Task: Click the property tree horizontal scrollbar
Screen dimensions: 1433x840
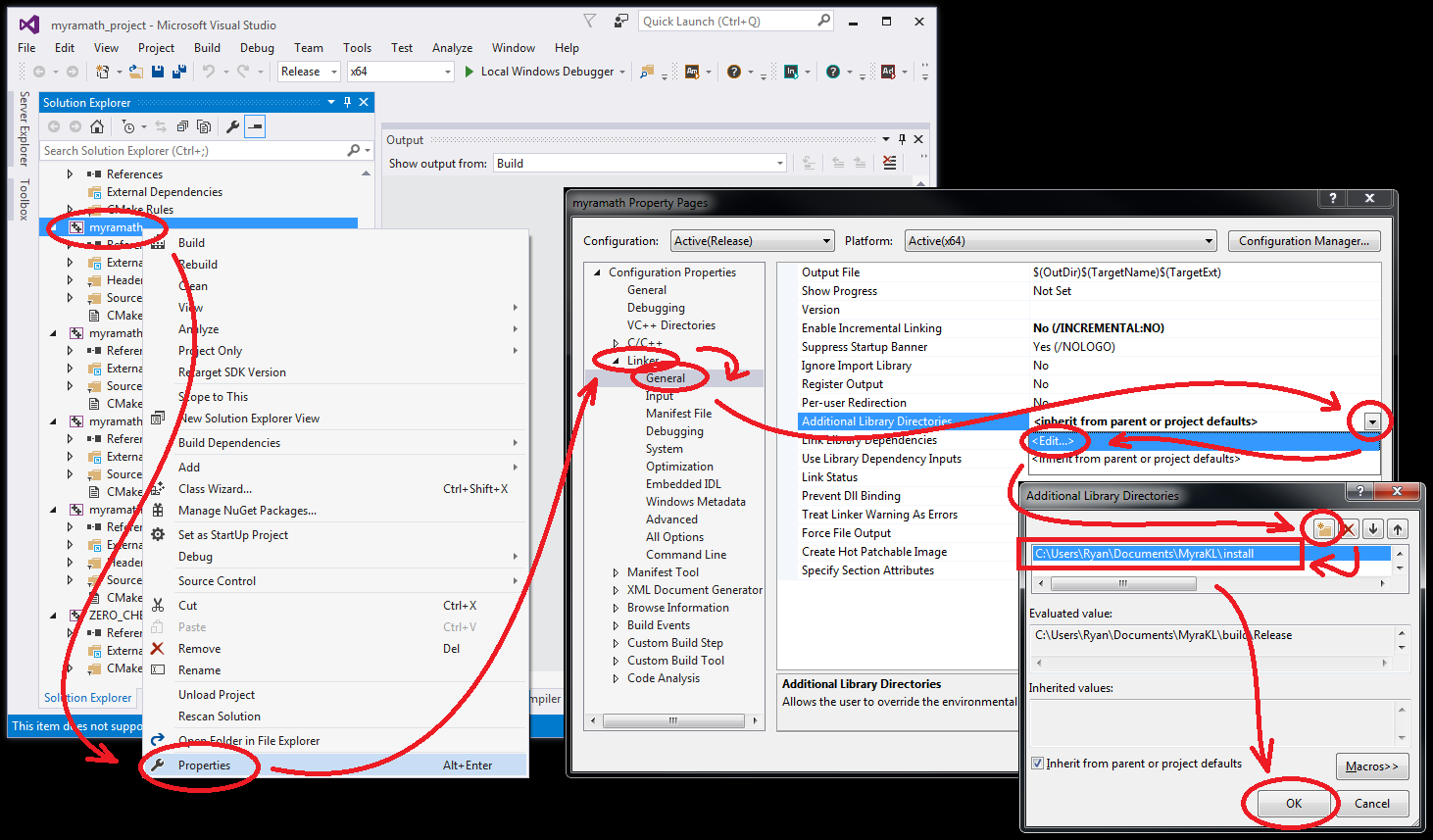Action: click(x=673, y=720)
